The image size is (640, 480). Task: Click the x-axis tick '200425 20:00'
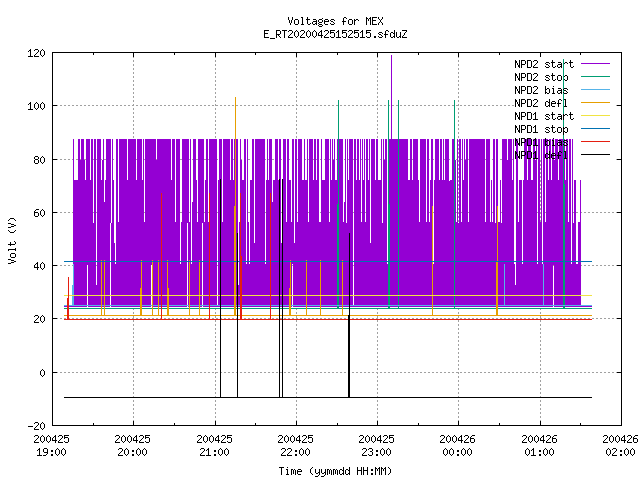pos(132,446)
